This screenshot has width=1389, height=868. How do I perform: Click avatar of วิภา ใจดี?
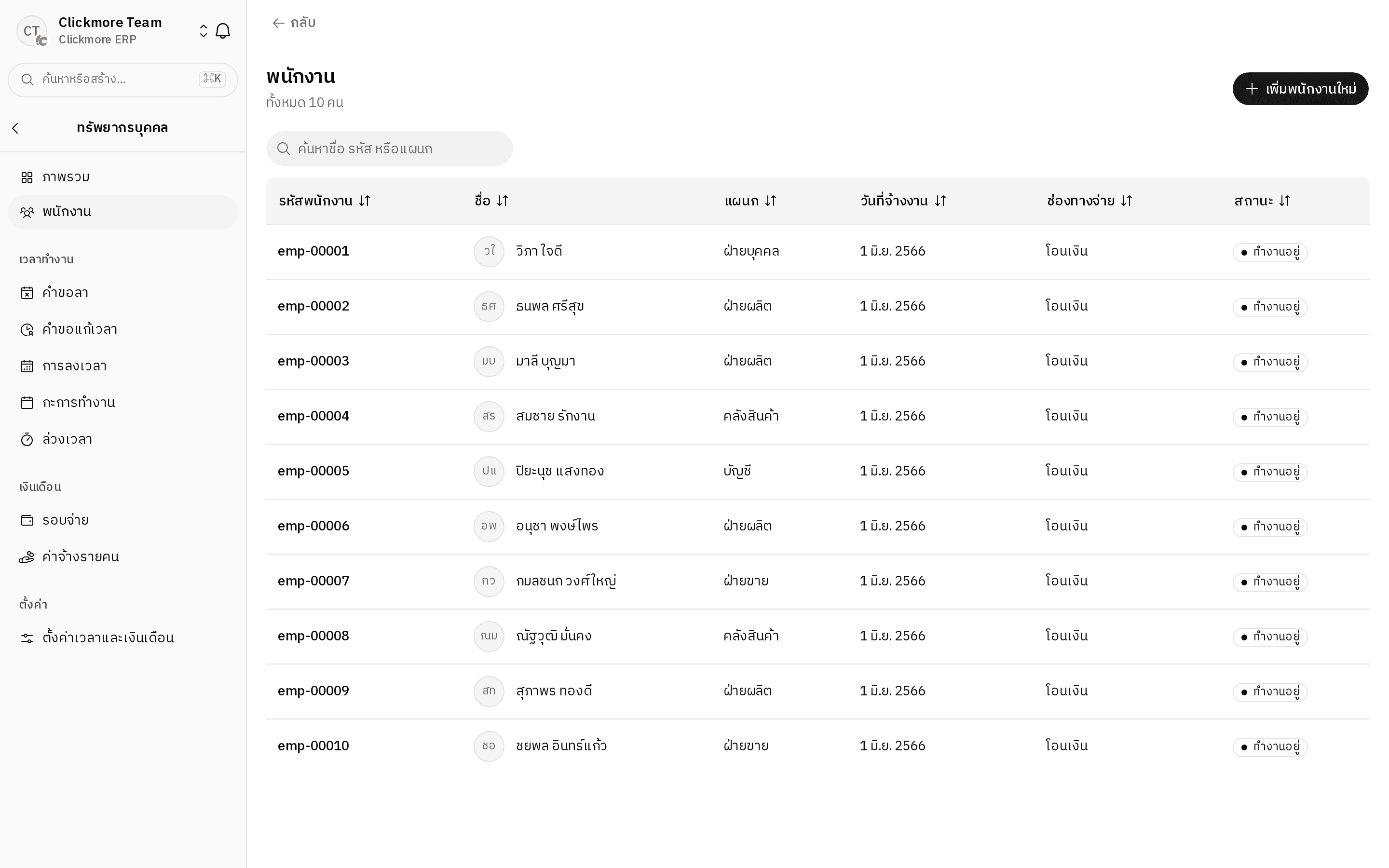click(489, 251)
